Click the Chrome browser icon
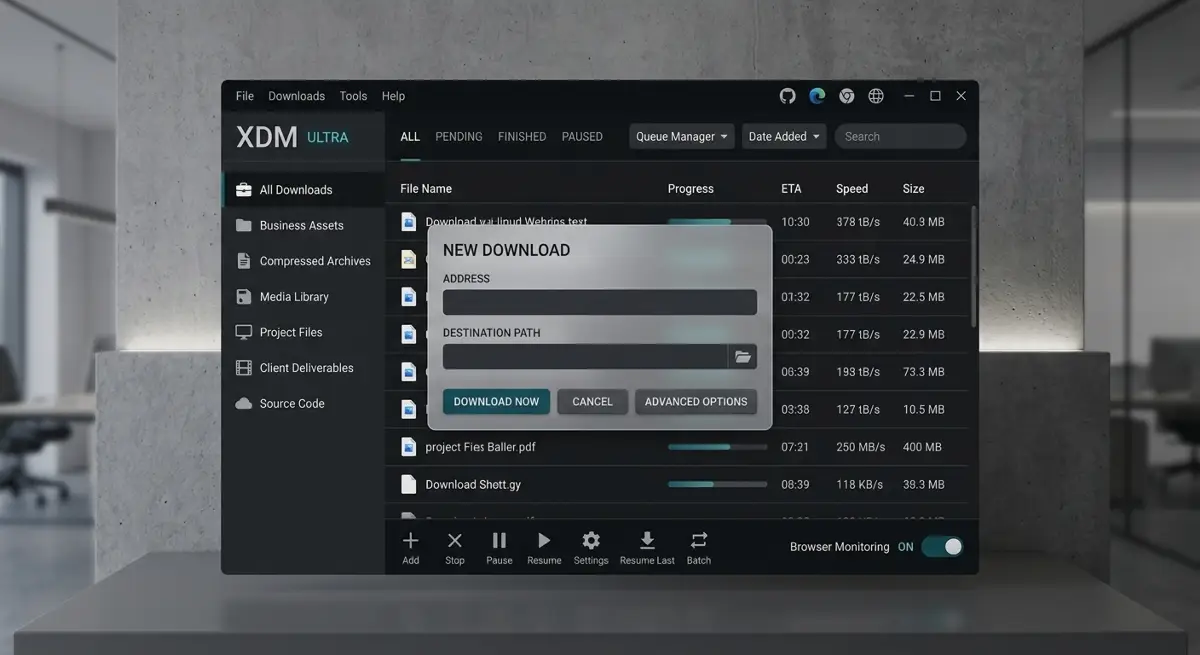Viewport: 1200px width, 655px height. pos(847,96)
